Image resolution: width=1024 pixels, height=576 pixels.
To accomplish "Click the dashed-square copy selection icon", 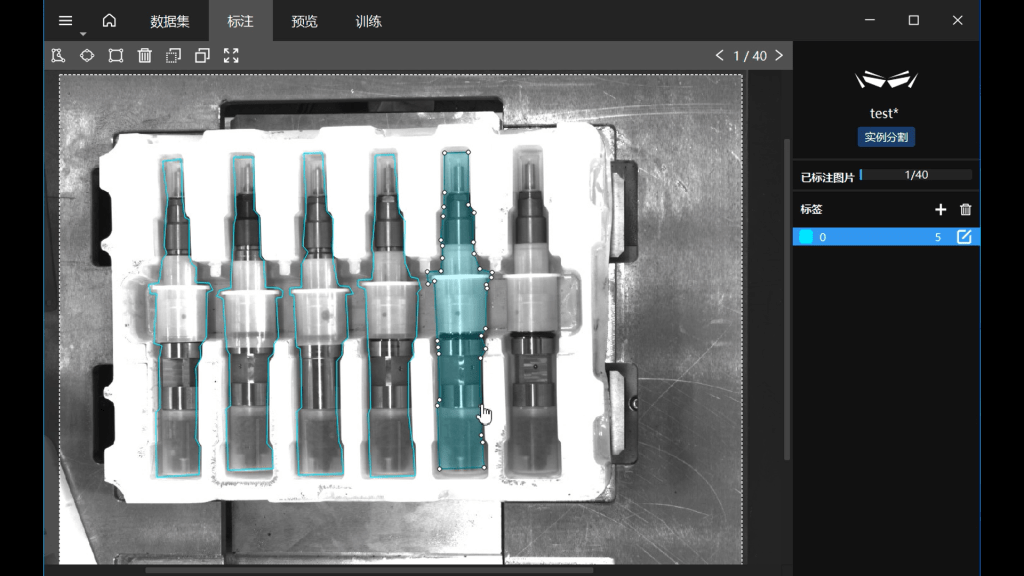I will [174, 56].
